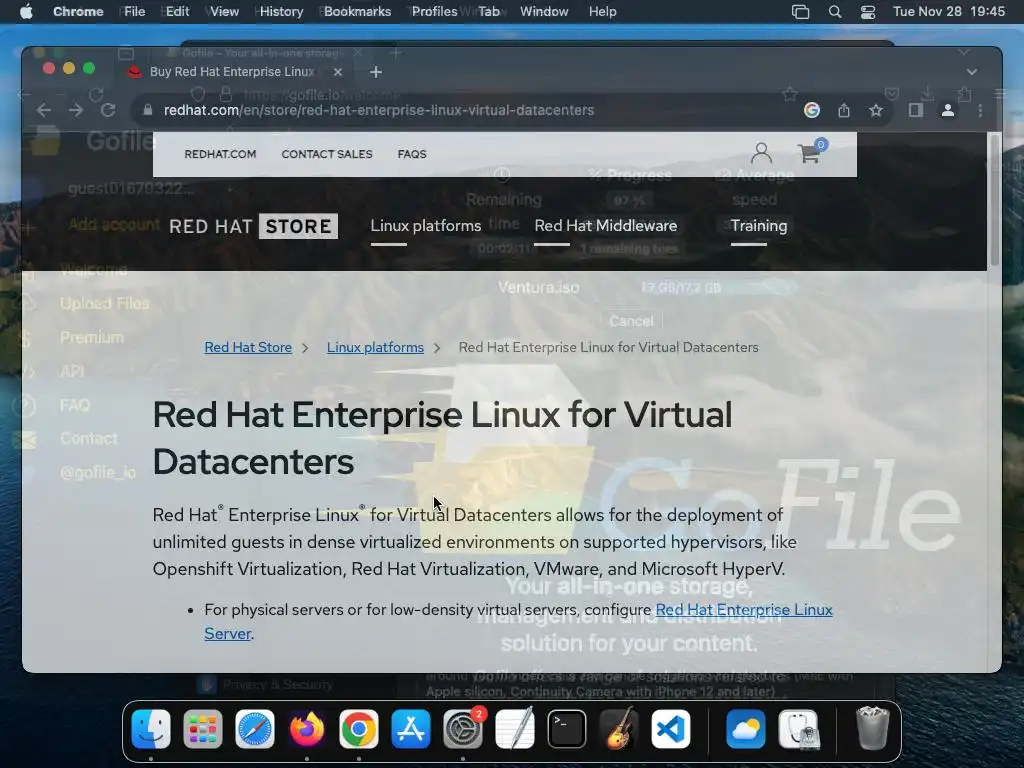1024x768 pixels.
Task: Open the user account icon
Action: [x=761, y=153]
